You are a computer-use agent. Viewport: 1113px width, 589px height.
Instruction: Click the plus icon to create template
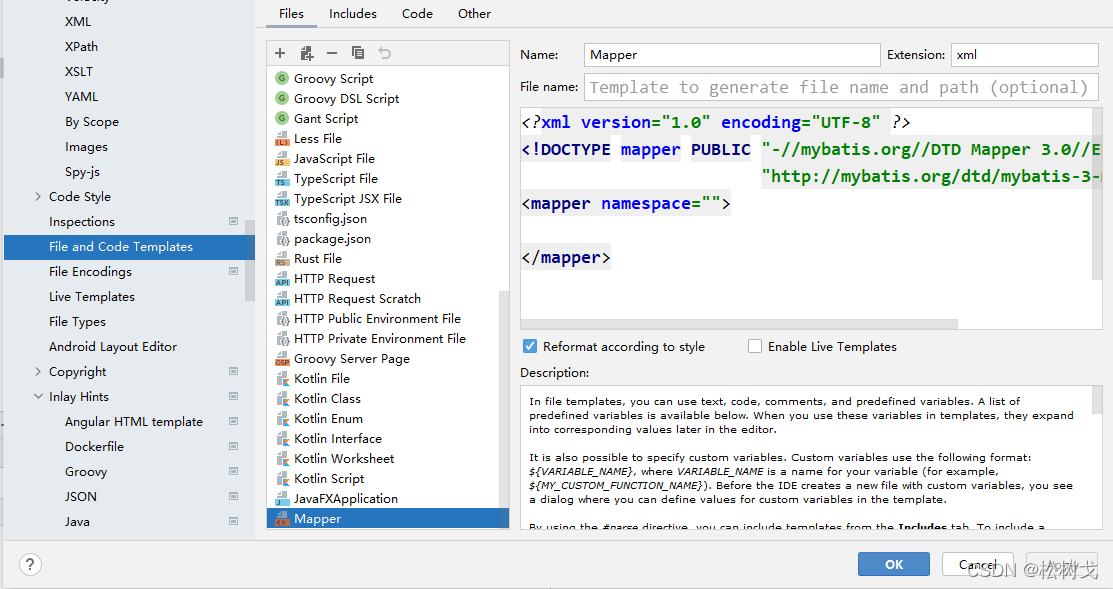pyautogui.click(x=280, y=53)
